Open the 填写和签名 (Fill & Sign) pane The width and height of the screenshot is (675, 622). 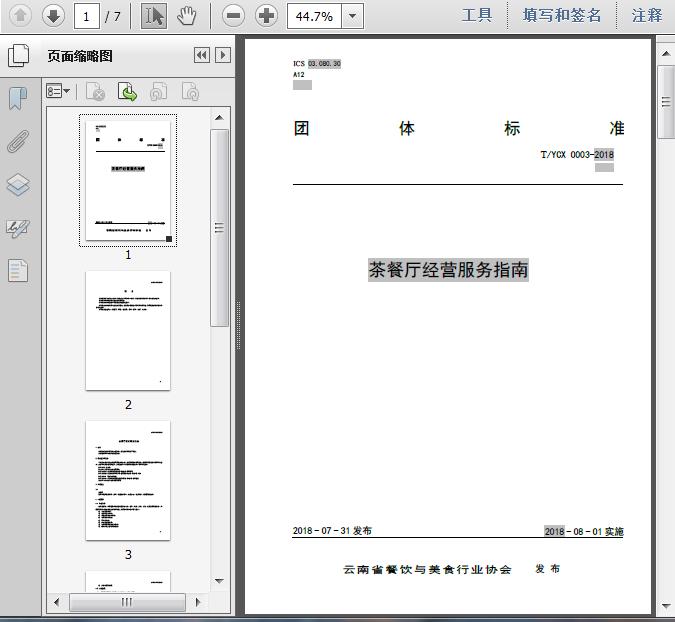coord(562,15)
